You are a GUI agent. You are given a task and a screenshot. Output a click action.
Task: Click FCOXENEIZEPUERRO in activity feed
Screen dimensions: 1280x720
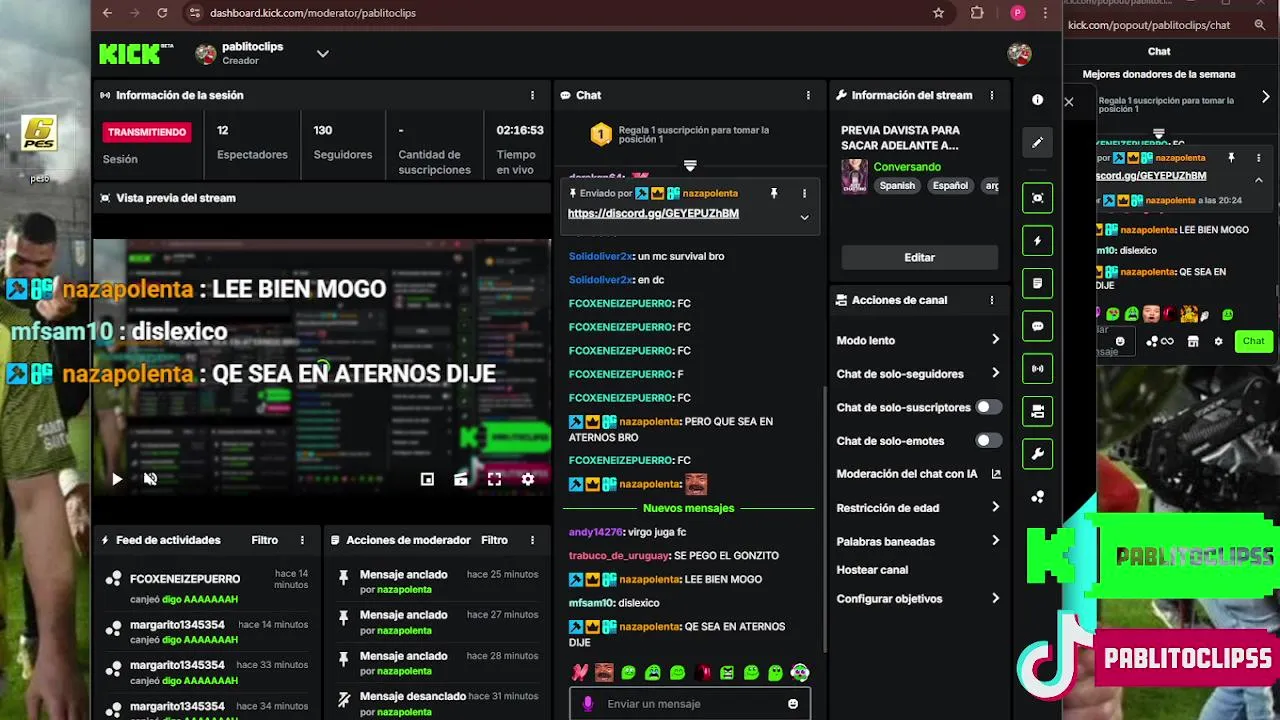pos(185,579)
